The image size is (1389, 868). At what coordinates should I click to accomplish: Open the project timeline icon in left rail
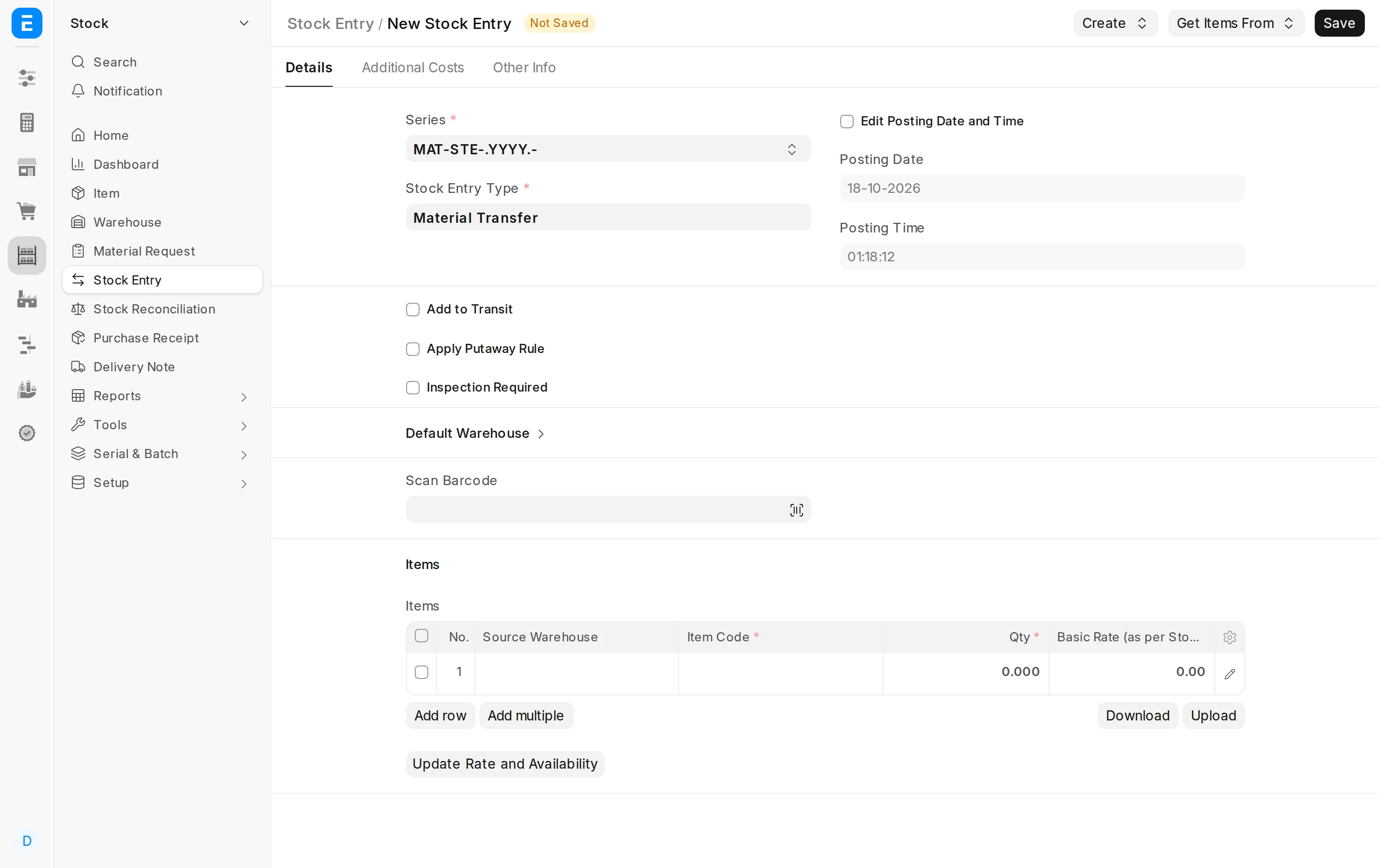click(27, 344)
